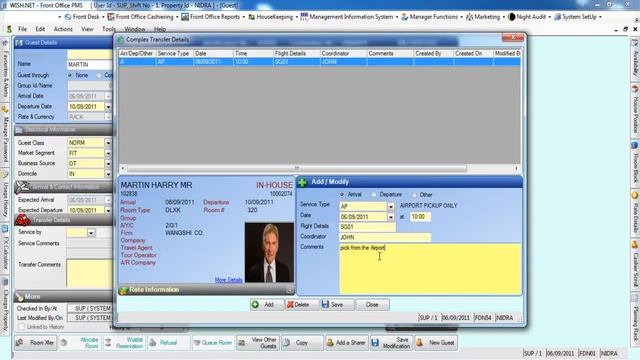Expand the Domicile dropdown
640x360 pixels.
(108, 173)
